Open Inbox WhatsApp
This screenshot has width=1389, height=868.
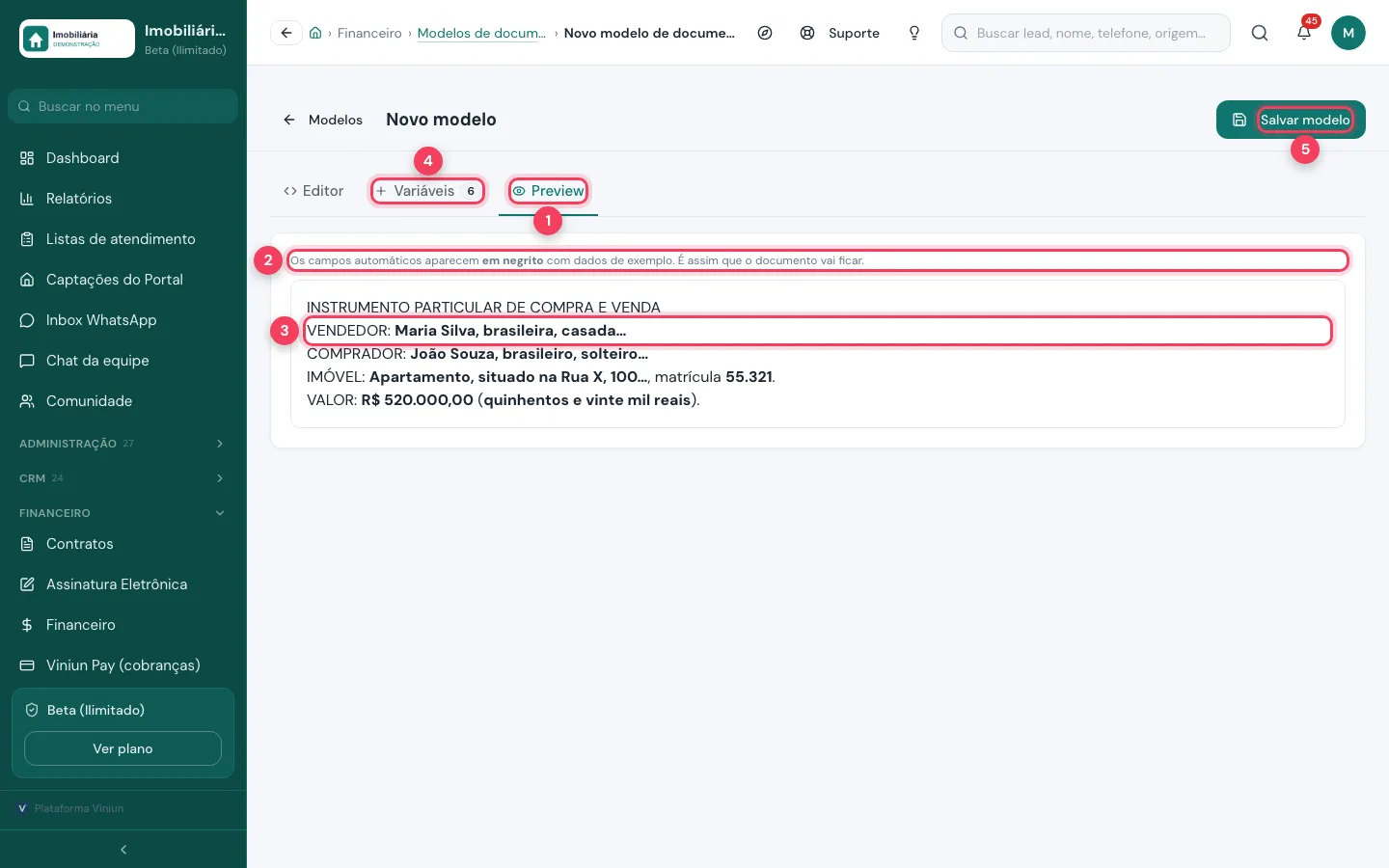(x=123, y=320)
